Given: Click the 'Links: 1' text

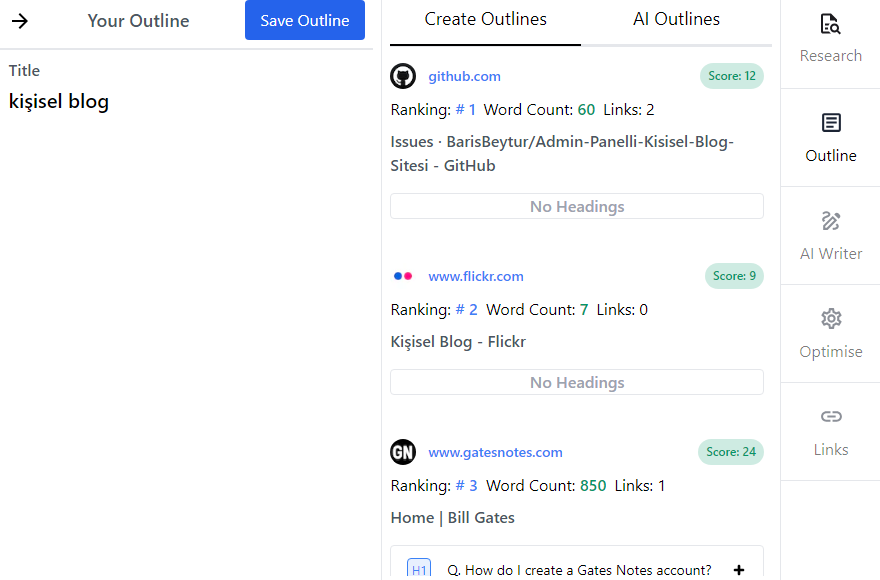Looking at the screenshot, I should [x=640, y=486].
